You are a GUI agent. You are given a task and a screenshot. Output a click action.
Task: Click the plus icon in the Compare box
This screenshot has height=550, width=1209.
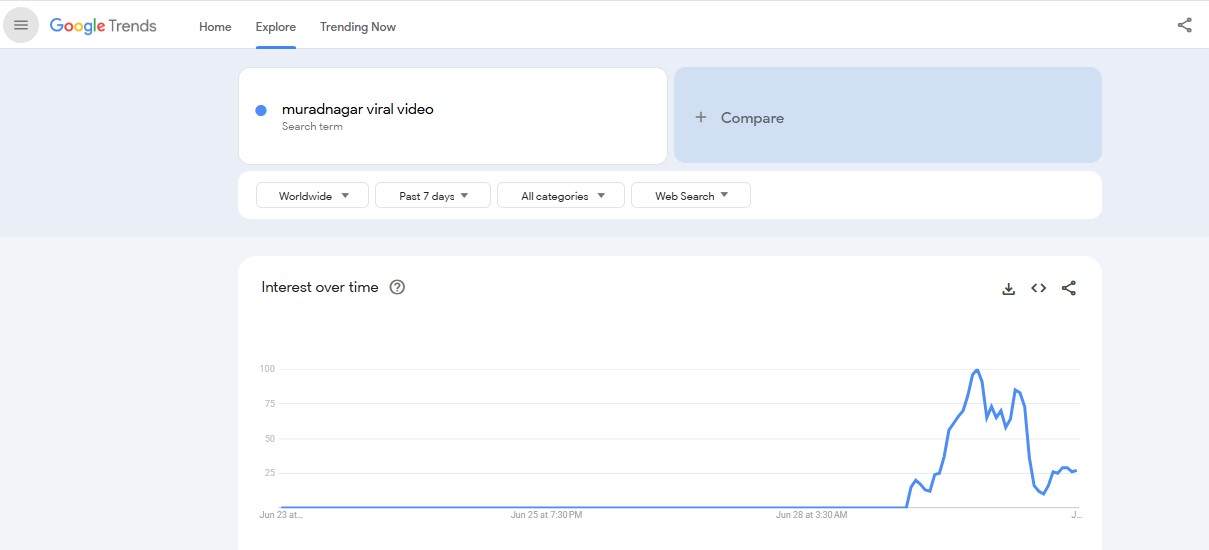[x=701, y=118]
